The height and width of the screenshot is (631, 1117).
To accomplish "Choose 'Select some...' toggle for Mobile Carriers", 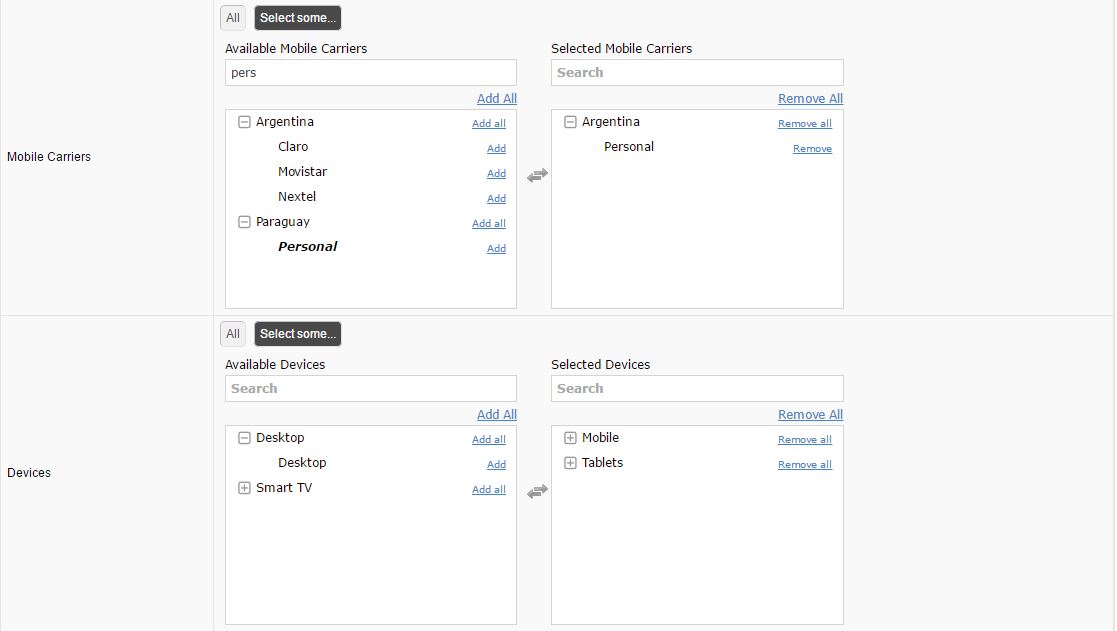I will tap(298, 18).
